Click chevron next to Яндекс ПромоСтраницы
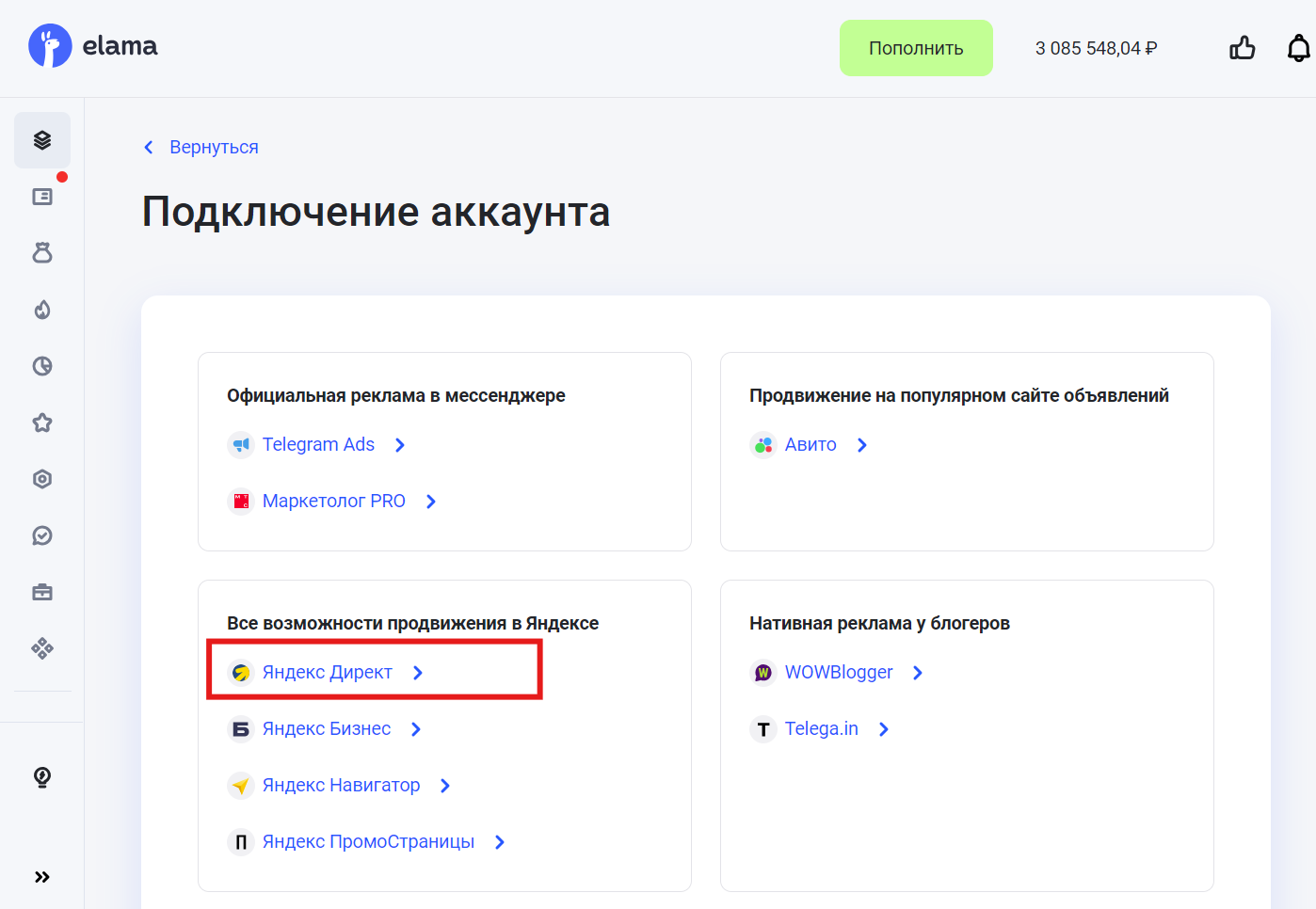1316x909 pixels. pyautogui.click(x=500, y=842)
